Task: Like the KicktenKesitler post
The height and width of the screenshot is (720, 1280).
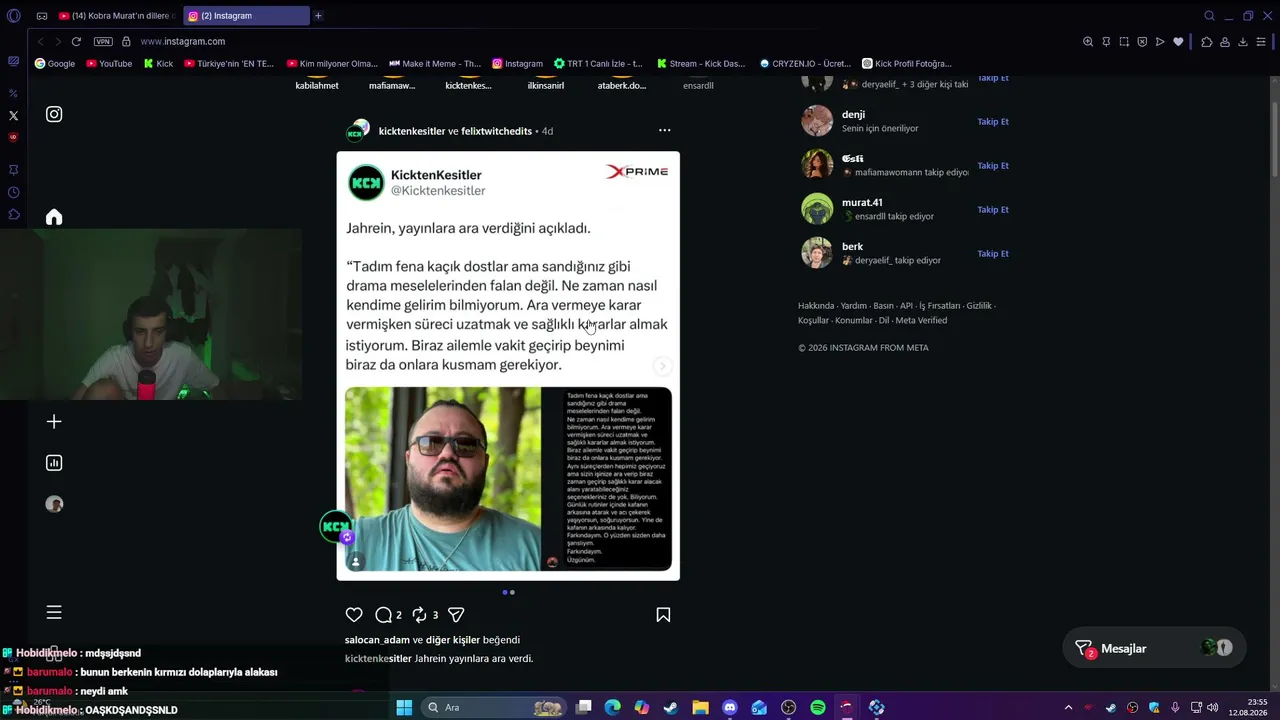Action: point(354,615)
